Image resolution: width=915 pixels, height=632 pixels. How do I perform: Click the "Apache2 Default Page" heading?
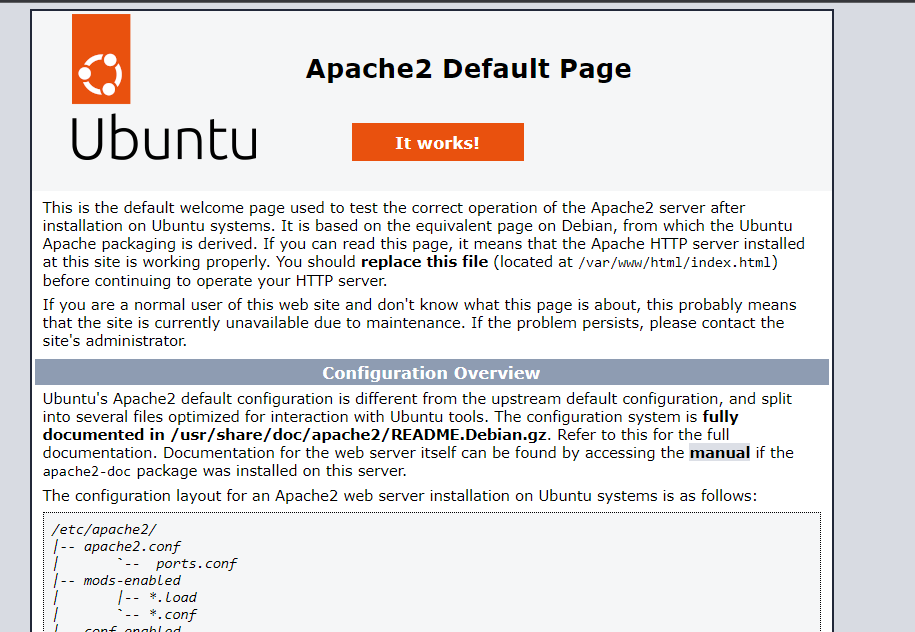coord(468,69)
